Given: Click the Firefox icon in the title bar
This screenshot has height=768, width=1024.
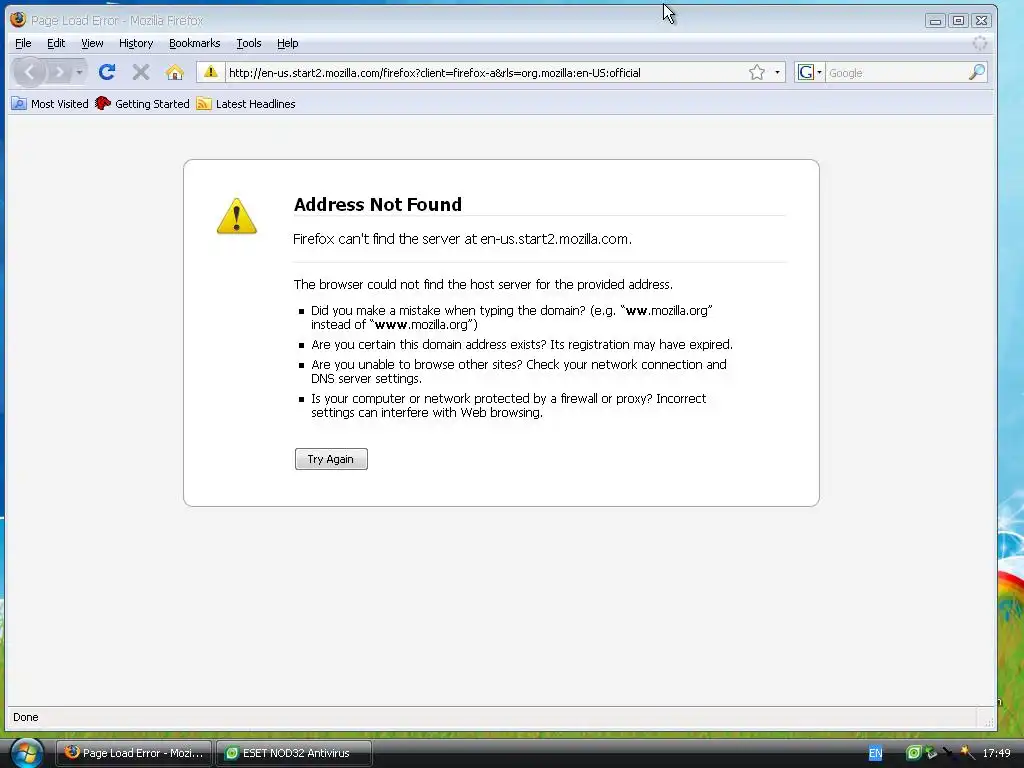Looking at the screenshot, I should pyautogui.click(x=18, y=20).
